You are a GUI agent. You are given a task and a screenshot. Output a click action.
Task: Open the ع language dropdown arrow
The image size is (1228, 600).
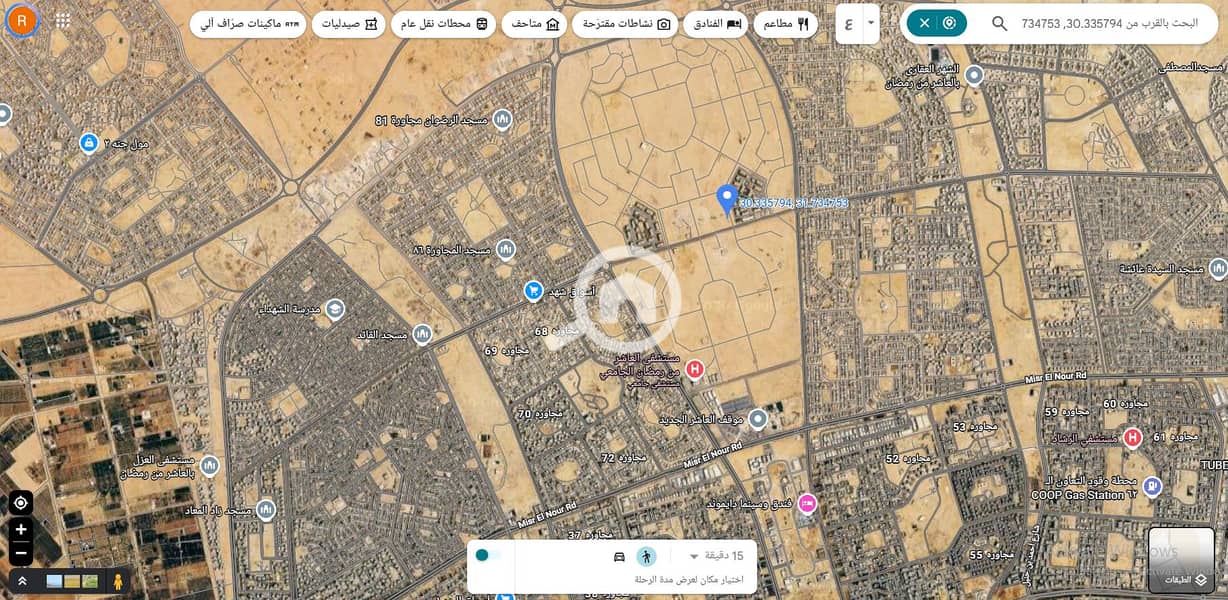click(x=871, y=23)
